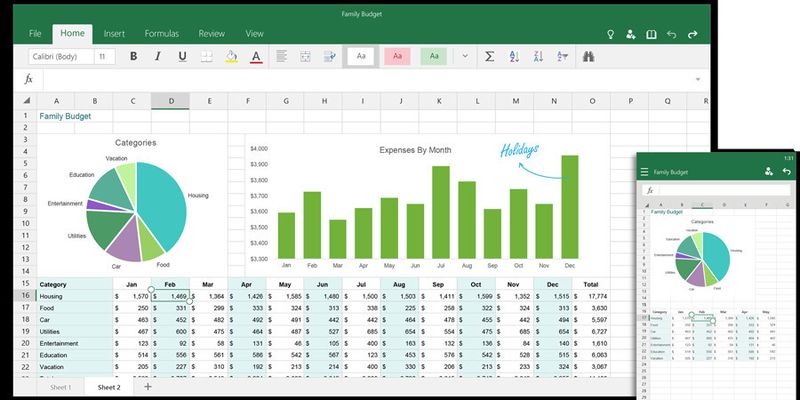Click the Feb Housing value 1,469
Viewport: 800px width, 400px height.
170,296
